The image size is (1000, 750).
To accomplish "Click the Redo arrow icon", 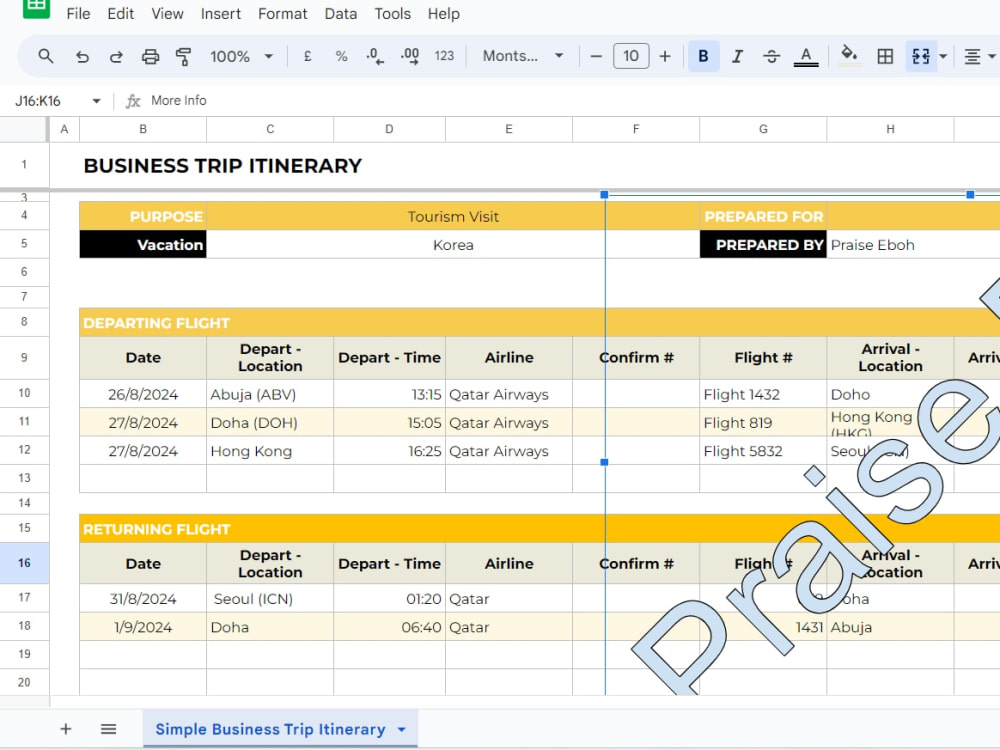I will pyautogui.click(x=115, y=56).
